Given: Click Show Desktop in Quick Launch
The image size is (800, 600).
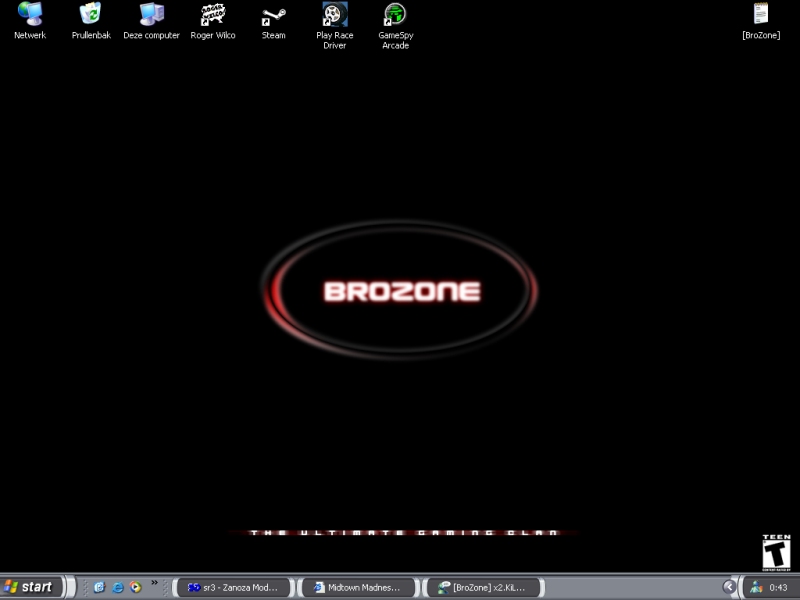Looking at the screenshot, I should pos(99,587).
